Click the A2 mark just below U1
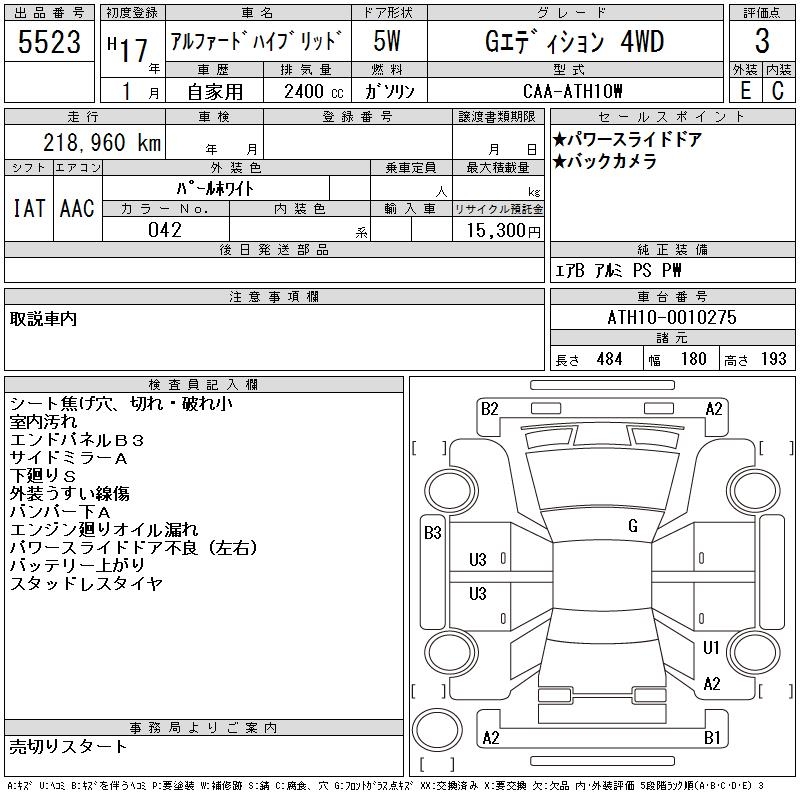 712,684
